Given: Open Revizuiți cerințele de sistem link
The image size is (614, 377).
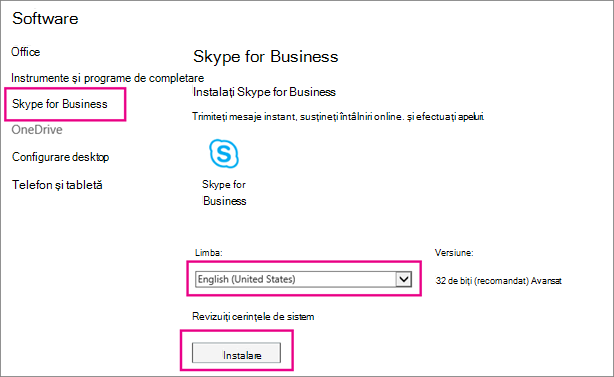Looking at the screenshot, I should coord(253,316).
